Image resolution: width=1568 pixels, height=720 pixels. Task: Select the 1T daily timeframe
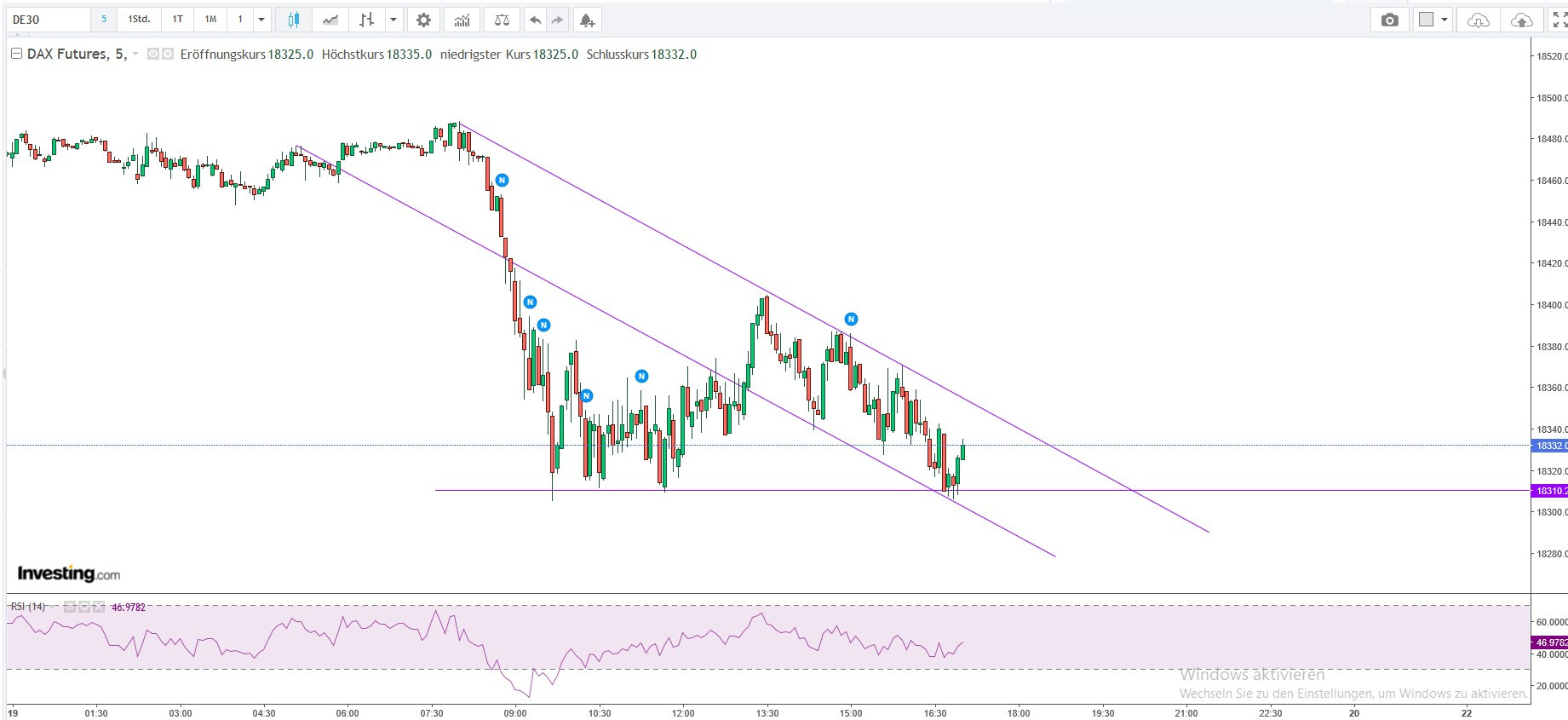177,20
